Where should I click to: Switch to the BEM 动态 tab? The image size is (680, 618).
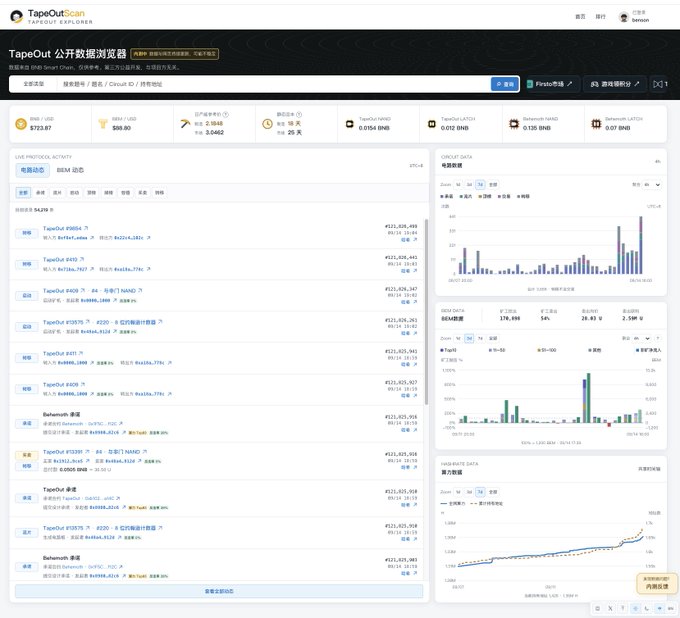(x=70, y=170)
